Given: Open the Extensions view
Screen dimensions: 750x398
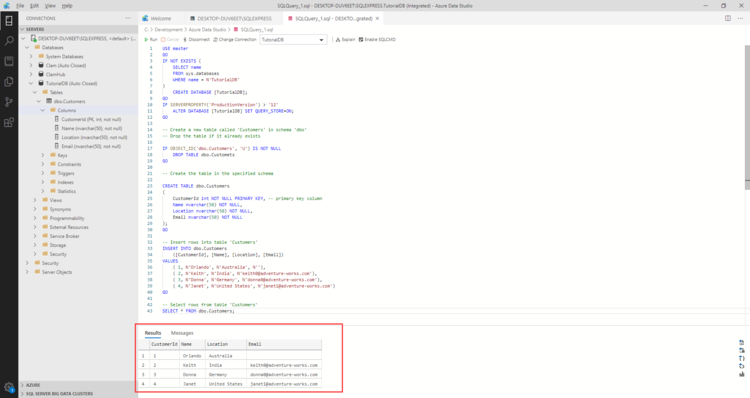Looking at the screenshot, I should pos(9,122).
